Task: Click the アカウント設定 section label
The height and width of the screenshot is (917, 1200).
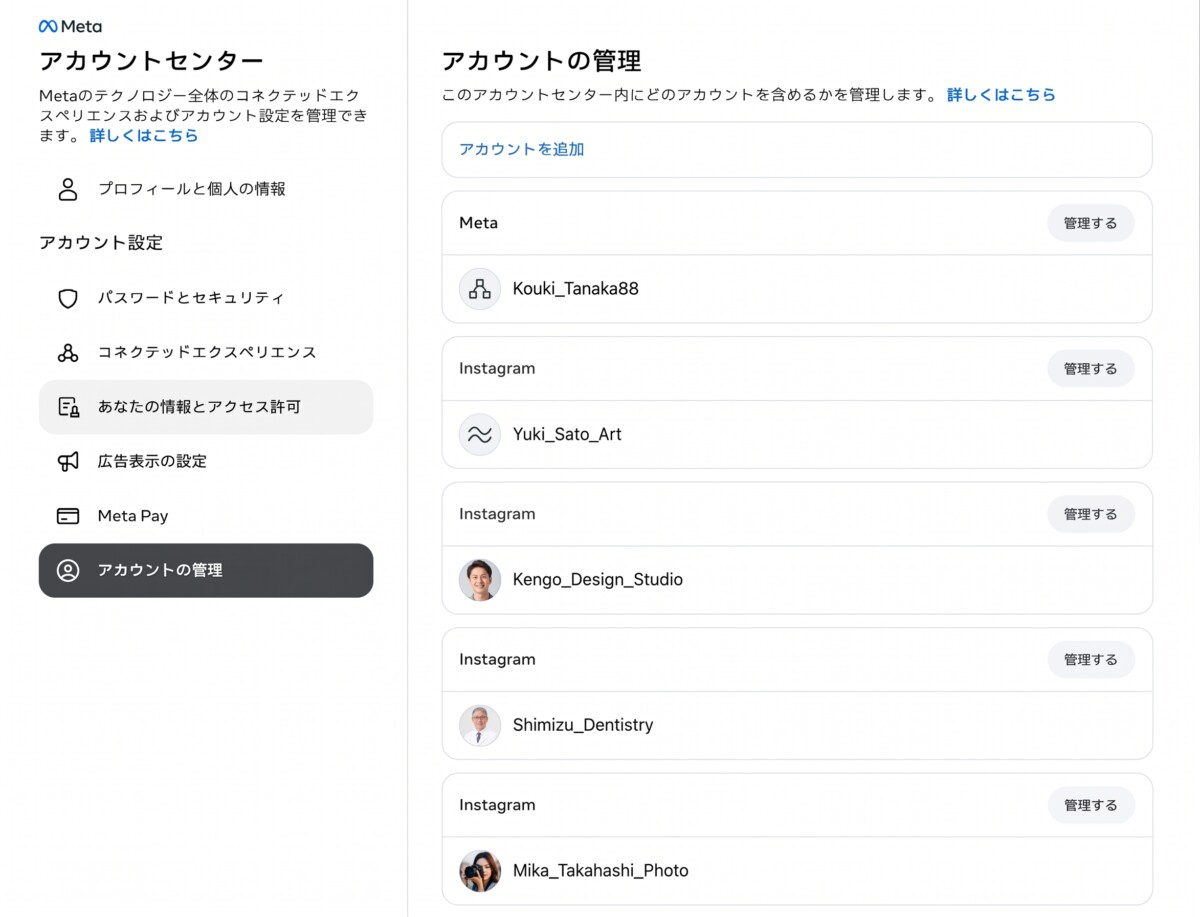Action: click(101, 243)
